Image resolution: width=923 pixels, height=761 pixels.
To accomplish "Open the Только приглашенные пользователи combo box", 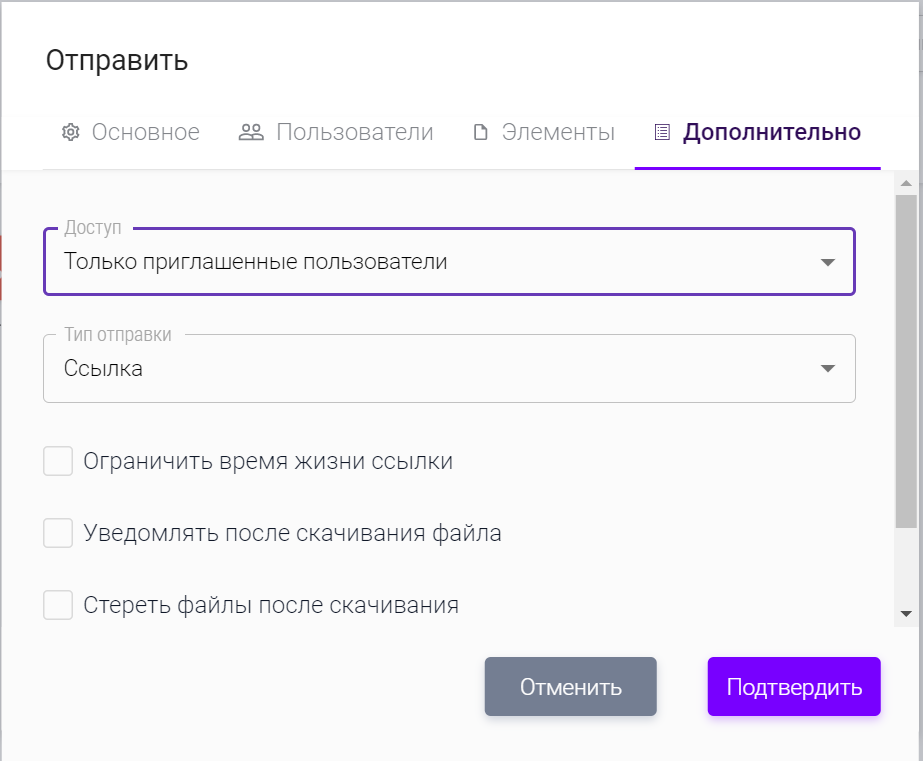I will tap(430, 263).
